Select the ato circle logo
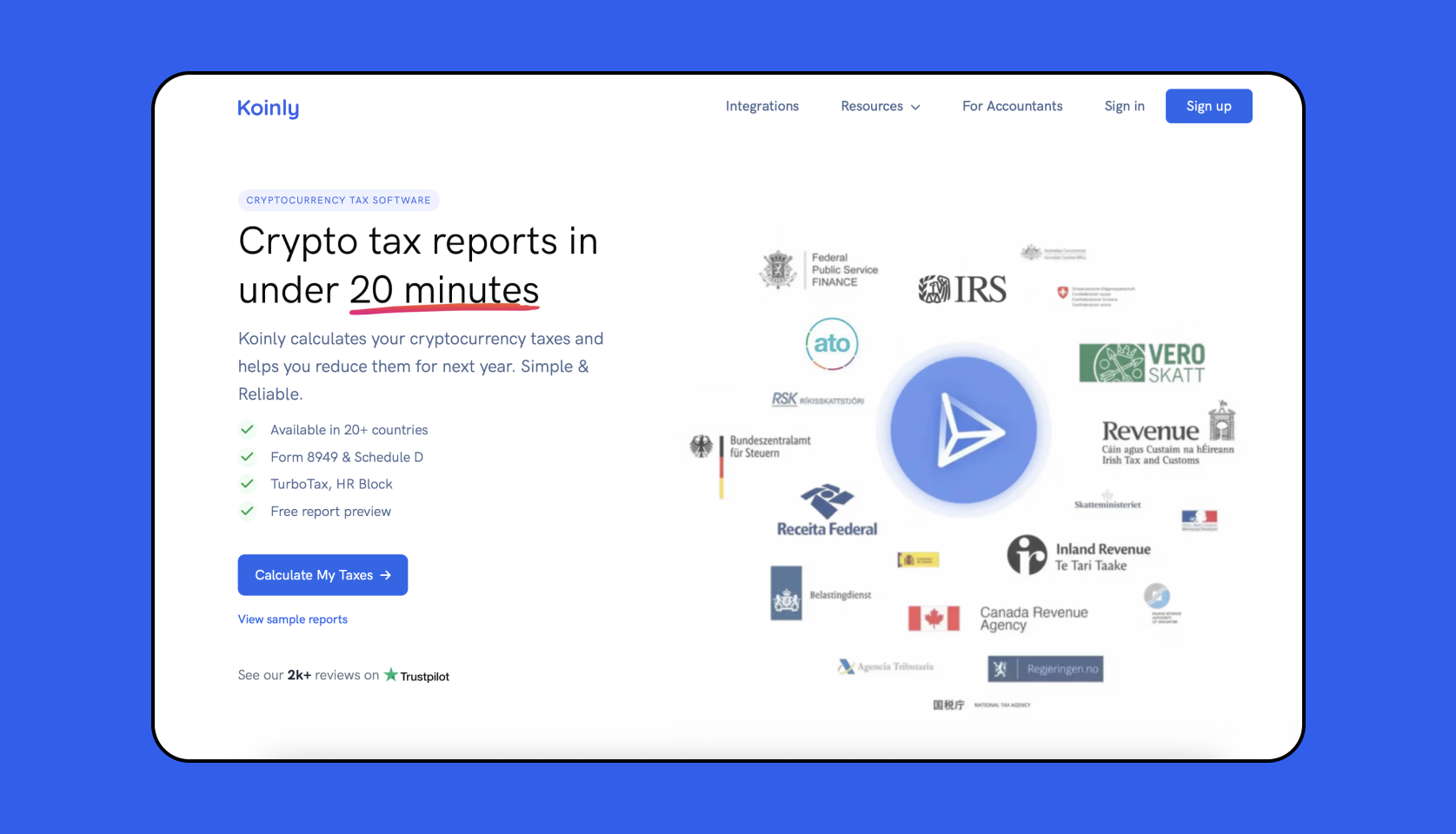This screenshot has height=834, width=1456. pos(832,344)
